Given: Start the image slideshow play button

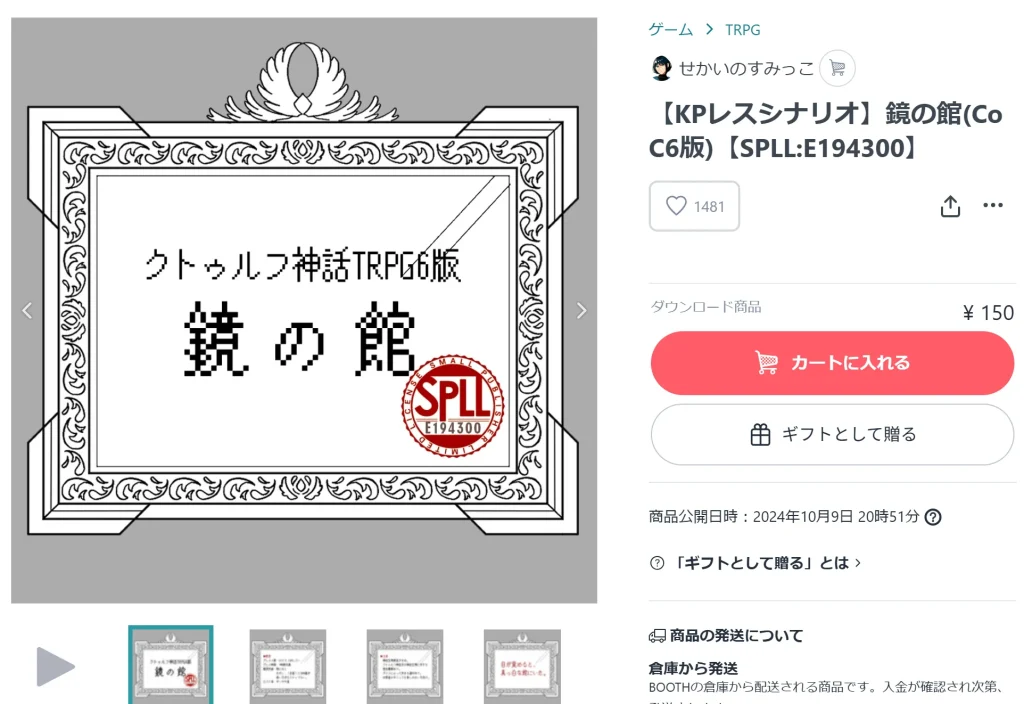Looking at the screenshot, I should click(55, 667).
